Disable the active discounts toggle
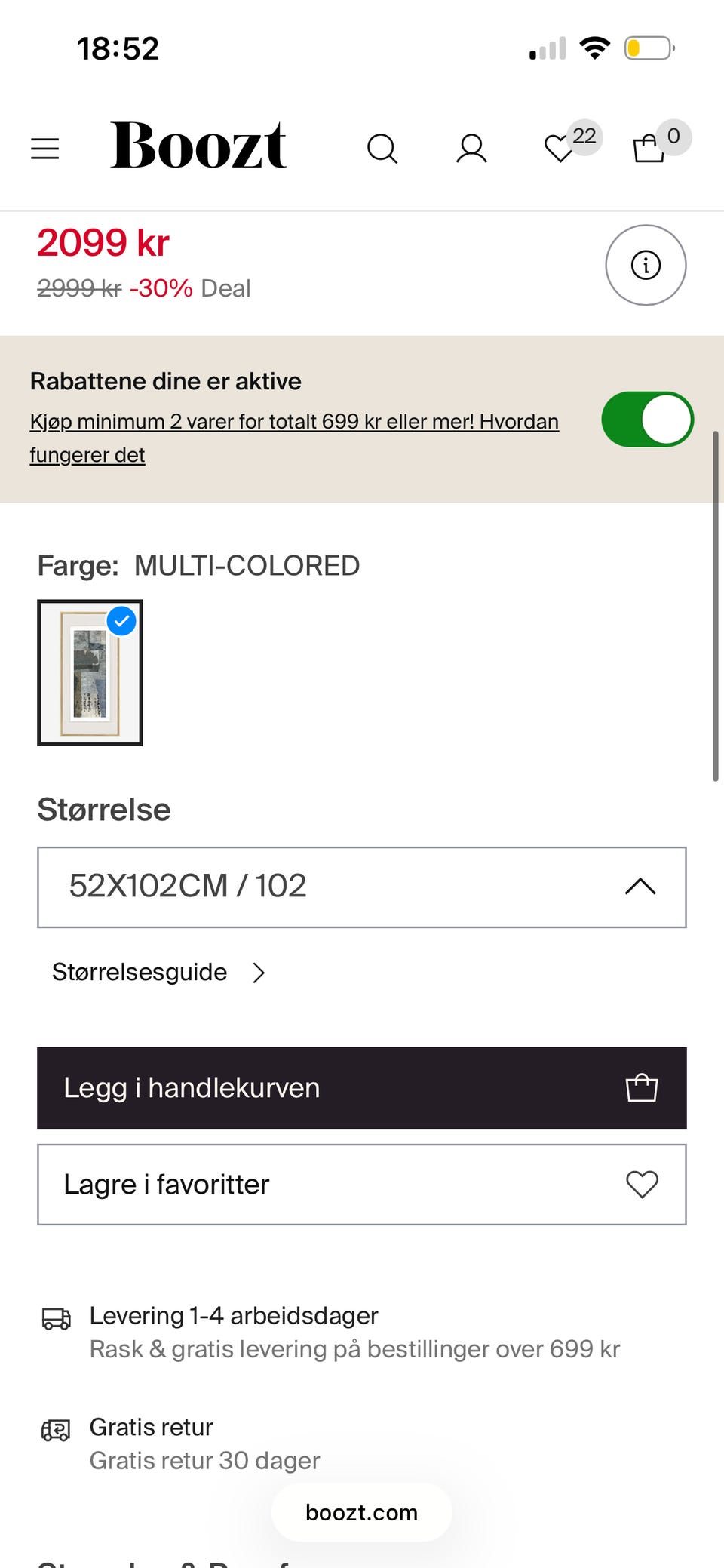 (647, 419)
